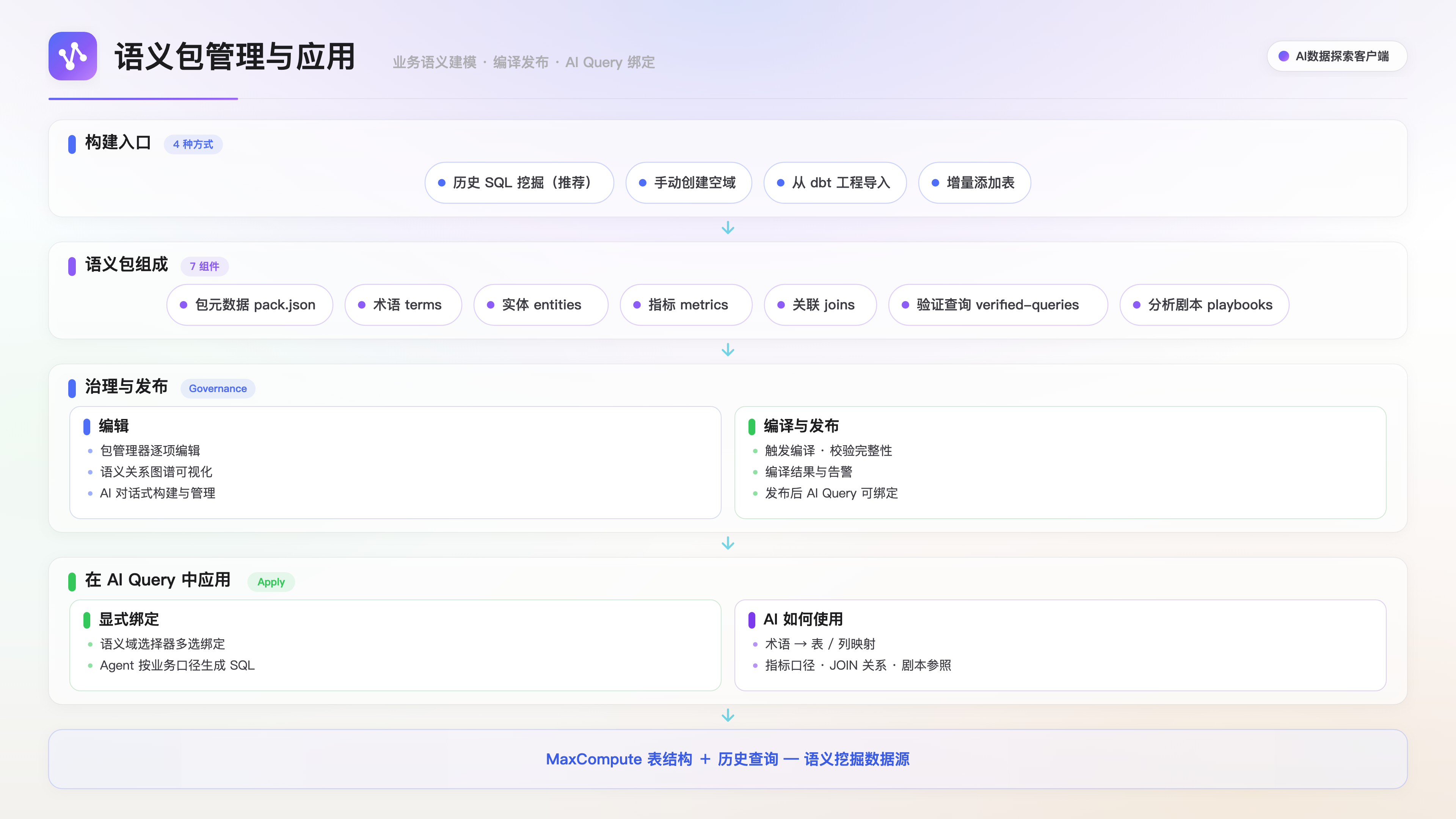1456x819 pixels.
Task: Click the 显式绑定 card heading
Action: coord(129,619)
